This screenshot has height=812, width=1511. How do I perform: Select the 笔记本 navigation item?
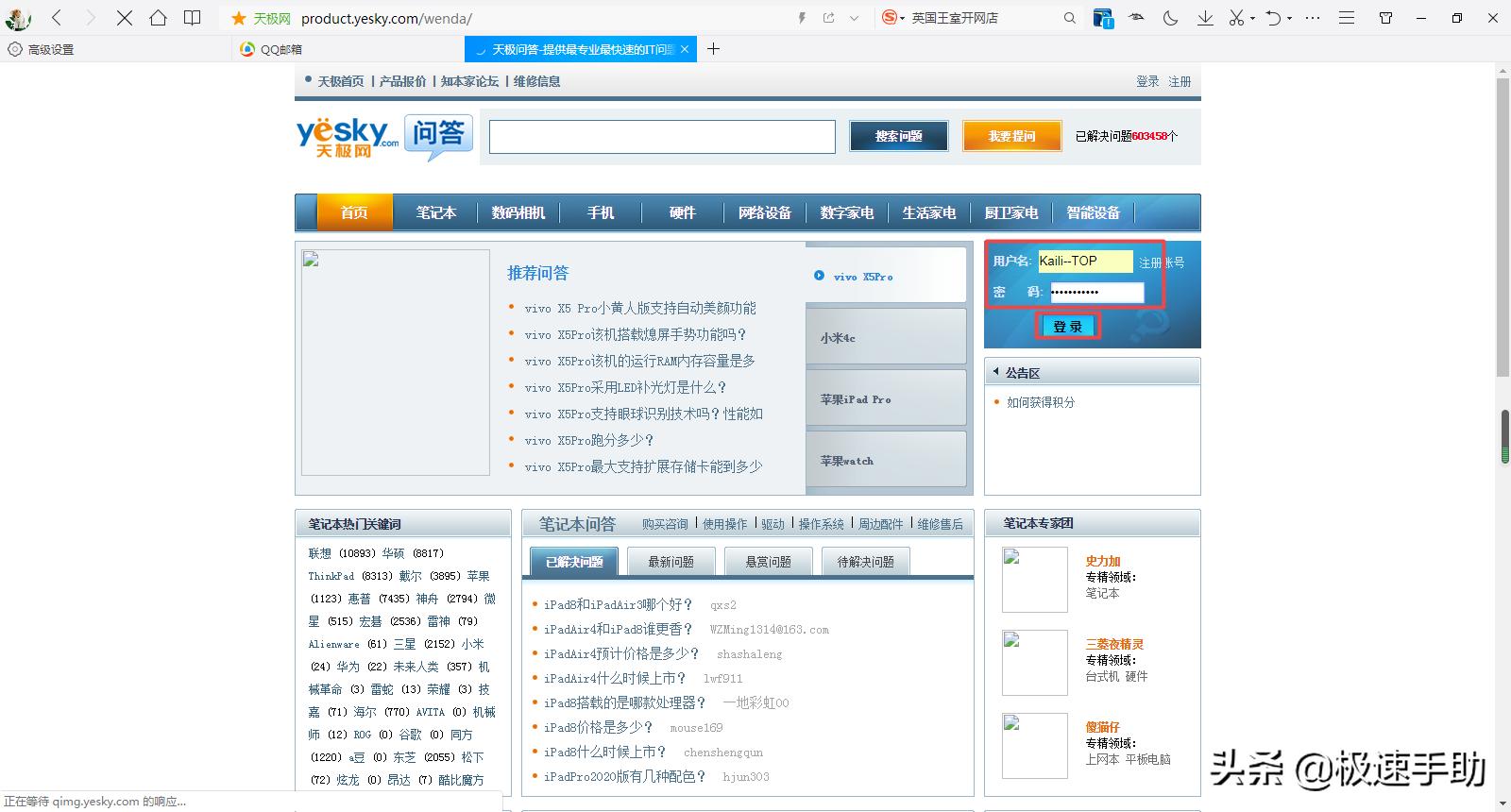coord(435,212)
